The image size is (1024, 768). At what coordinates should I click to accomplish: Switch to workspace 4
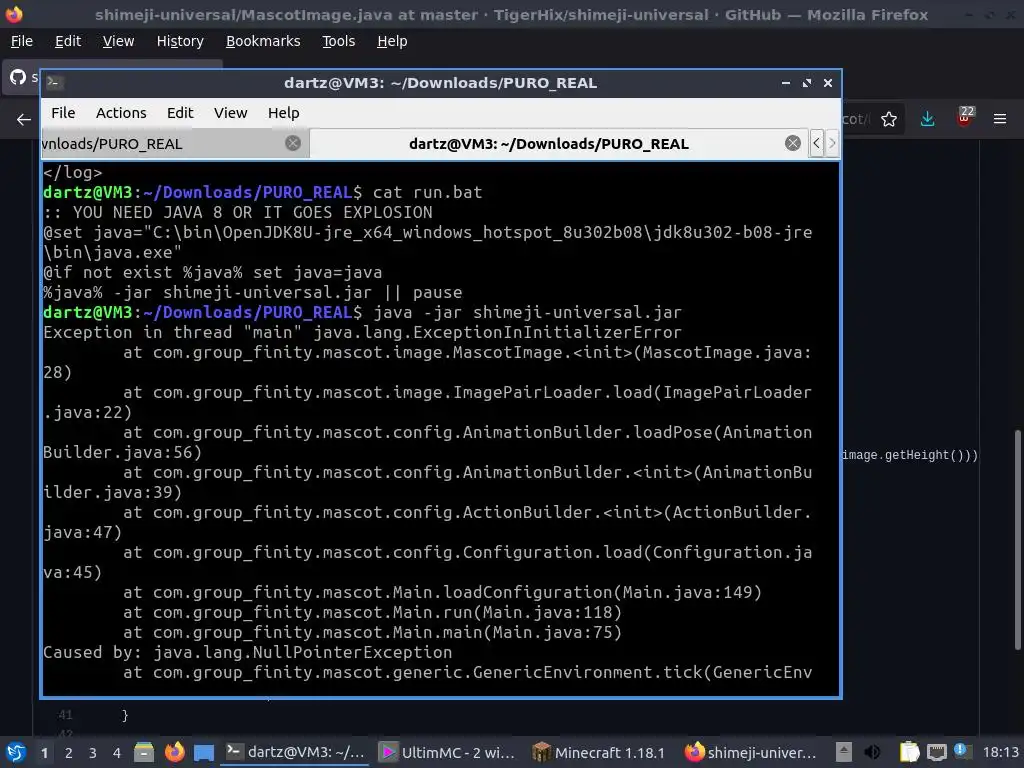(x=117, y=753)
